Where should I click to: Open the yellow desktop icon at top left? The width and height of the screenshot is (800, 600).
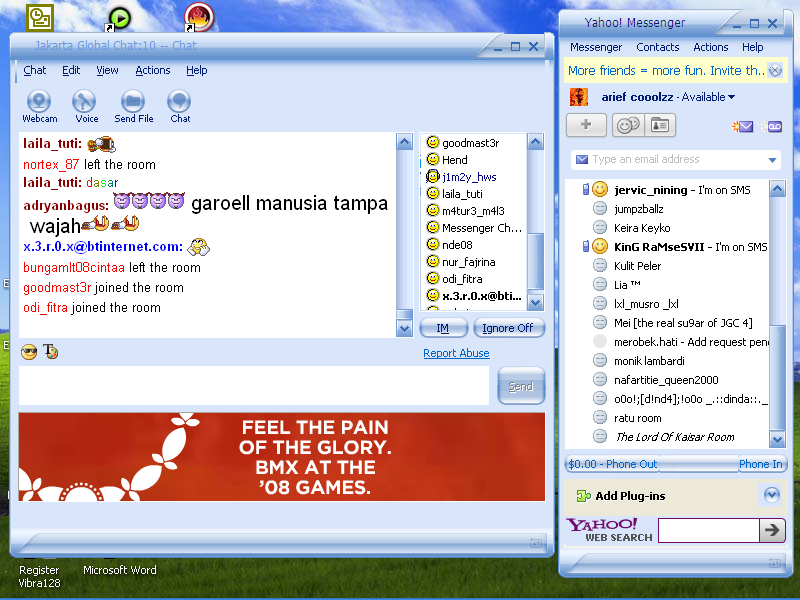pos(40,18)
